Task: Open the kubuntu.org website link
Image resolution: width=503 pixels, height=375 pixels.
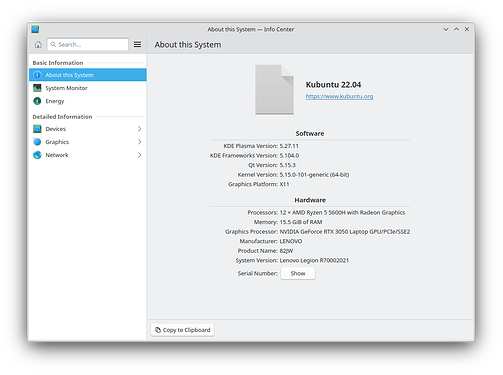Action: pyautogui.click(x=339, y=96)
